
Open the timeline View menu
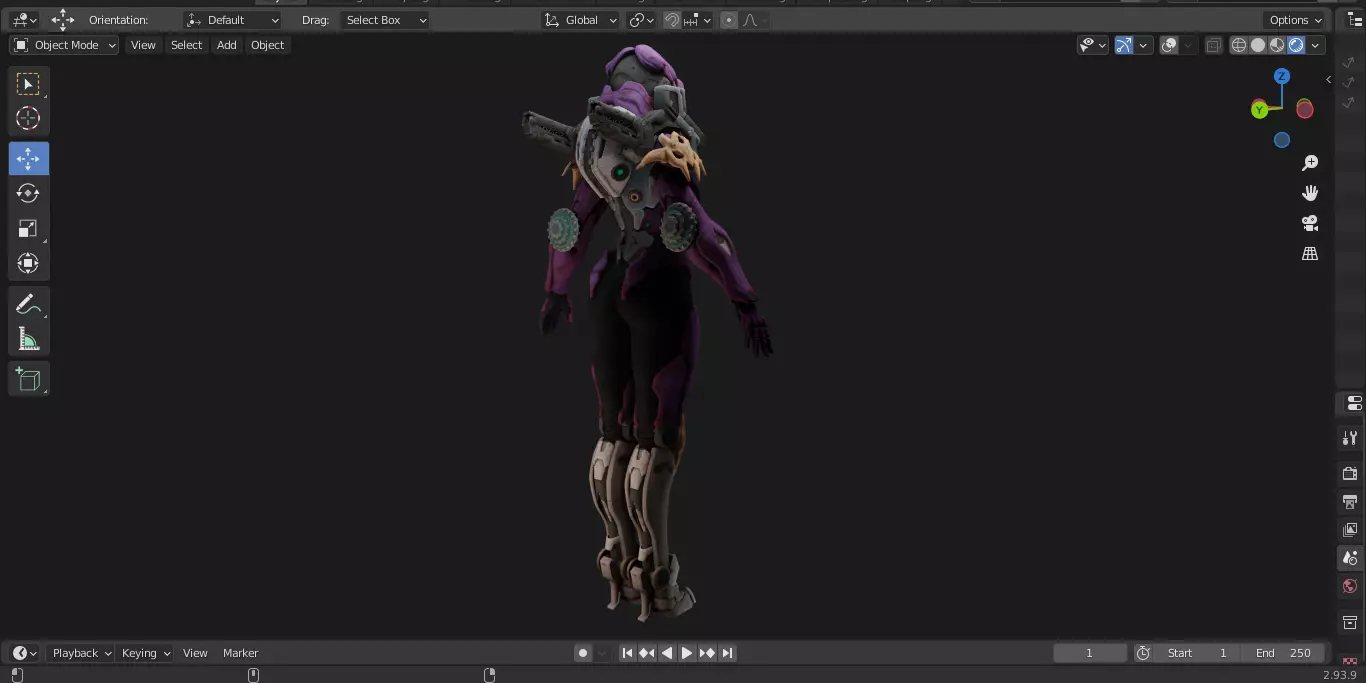click(x=195, y=653)
